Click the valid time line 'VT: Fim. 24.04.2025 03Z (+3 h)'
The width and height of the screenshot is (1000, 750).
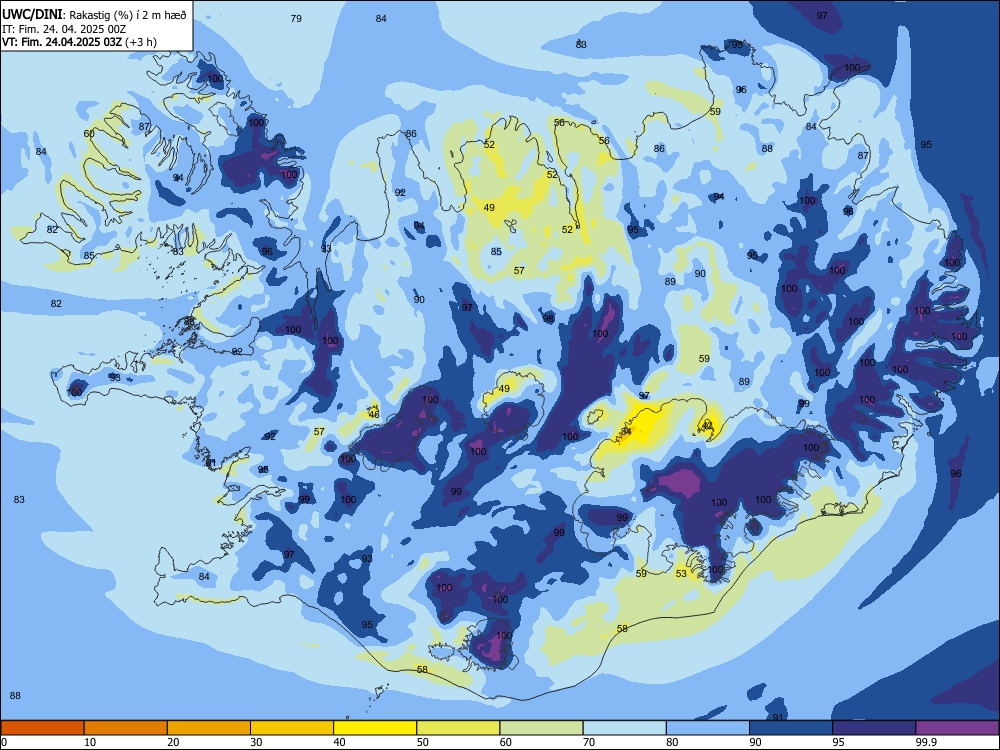point(79,42)
